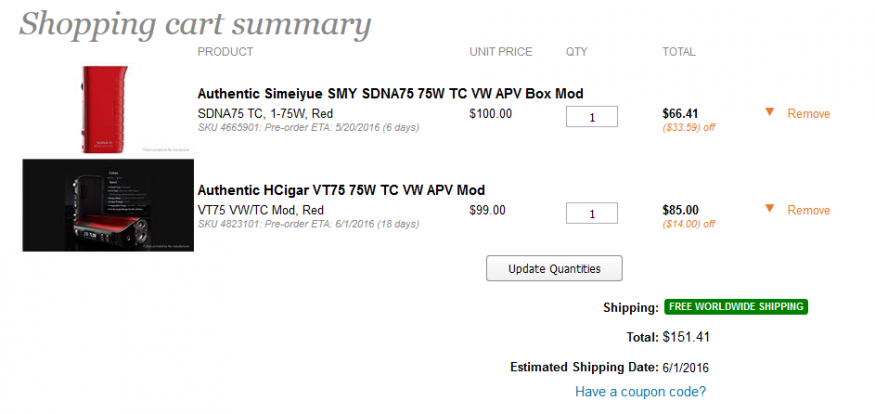Click the SKU 4823101 pre-order ETA line
This screenshot has width=875, height=414.
click(x=308, y=224)
